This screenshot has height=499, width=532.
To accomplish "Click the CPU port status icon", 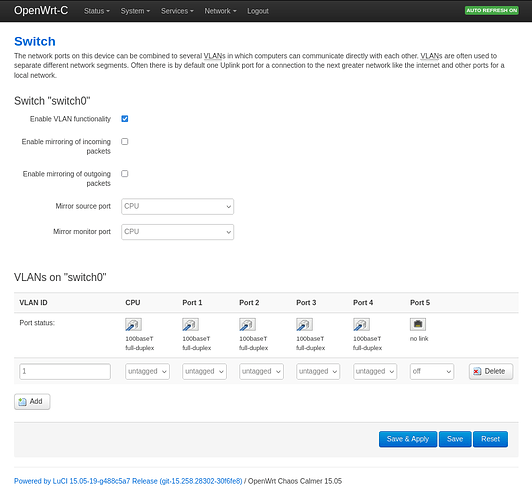I will [x=133, y=324].
